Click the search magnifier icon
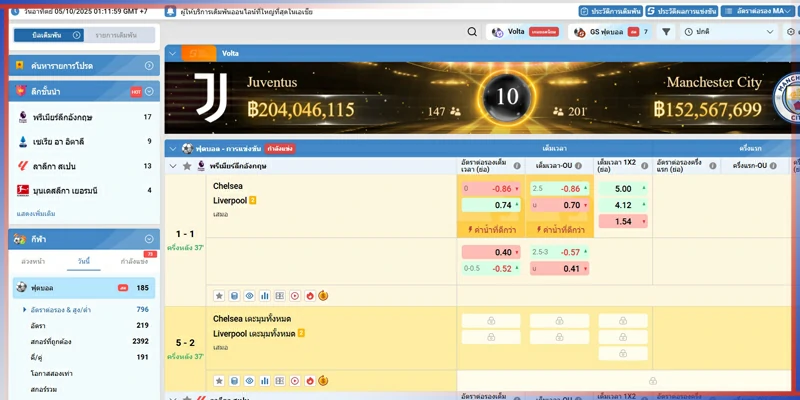This screenshot has height=400, width=800. coord(472,32)
